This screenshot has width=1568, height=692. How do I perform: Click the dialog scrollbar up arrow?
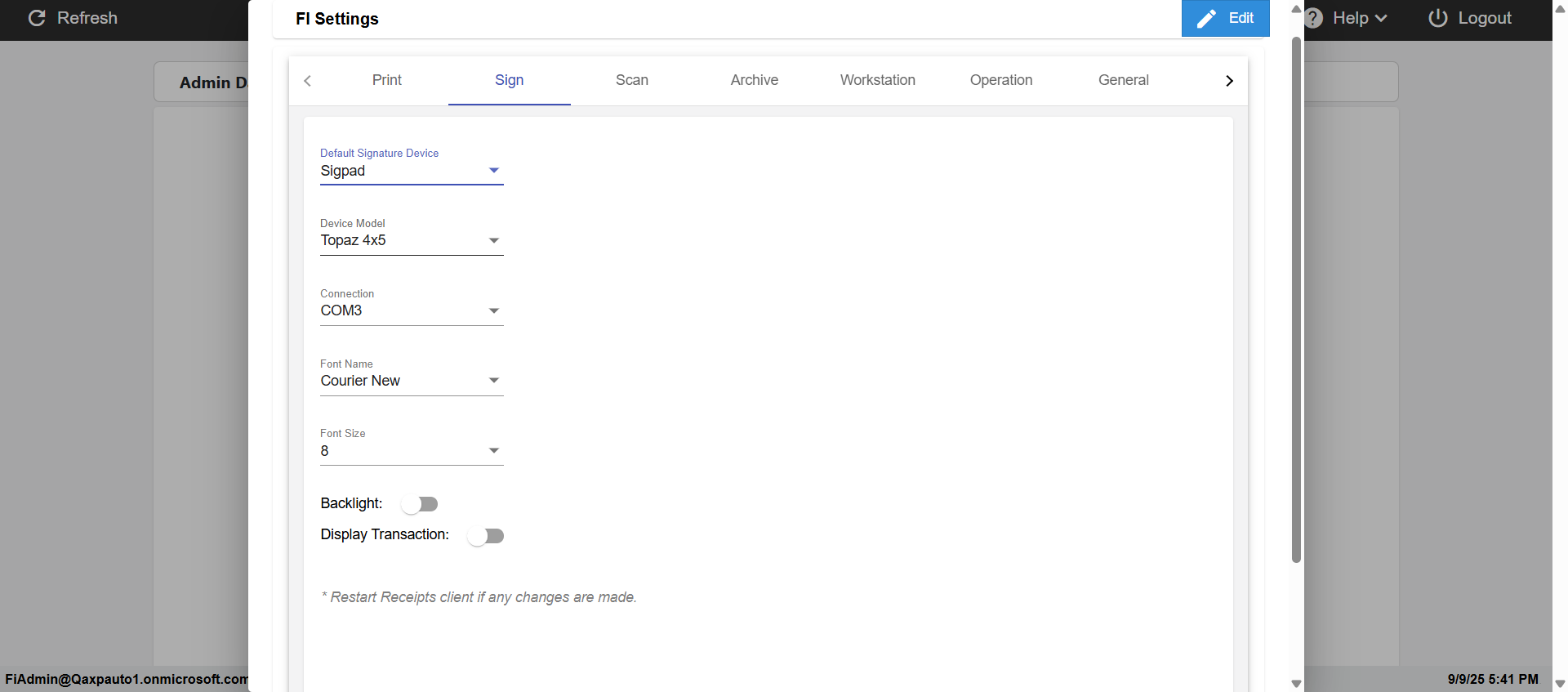[1296, 9]
